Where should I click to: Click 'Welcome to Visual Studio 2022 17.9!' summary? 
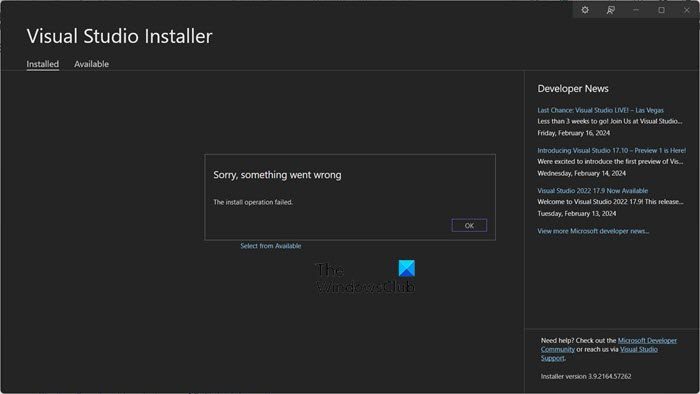(610, 202)
